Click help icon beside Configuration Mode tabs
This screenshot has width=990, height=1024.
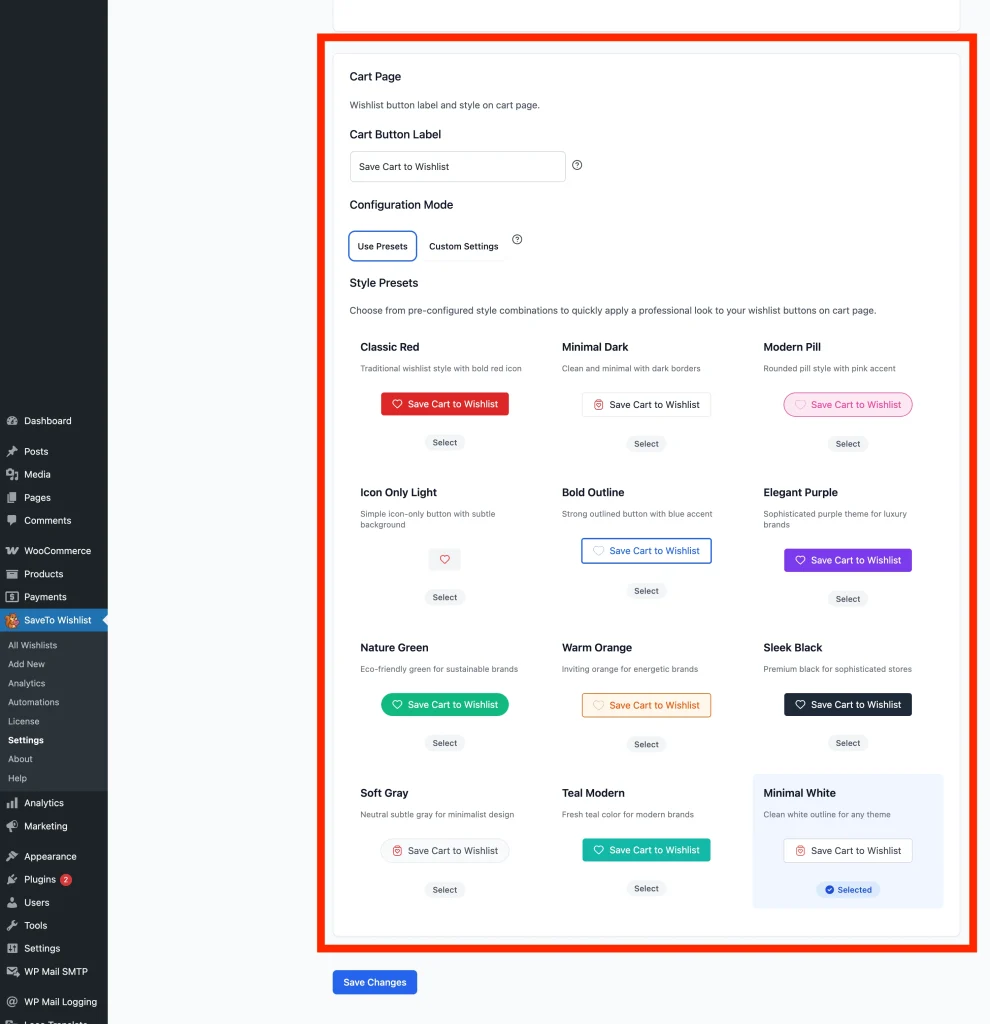tap(517, 240)
